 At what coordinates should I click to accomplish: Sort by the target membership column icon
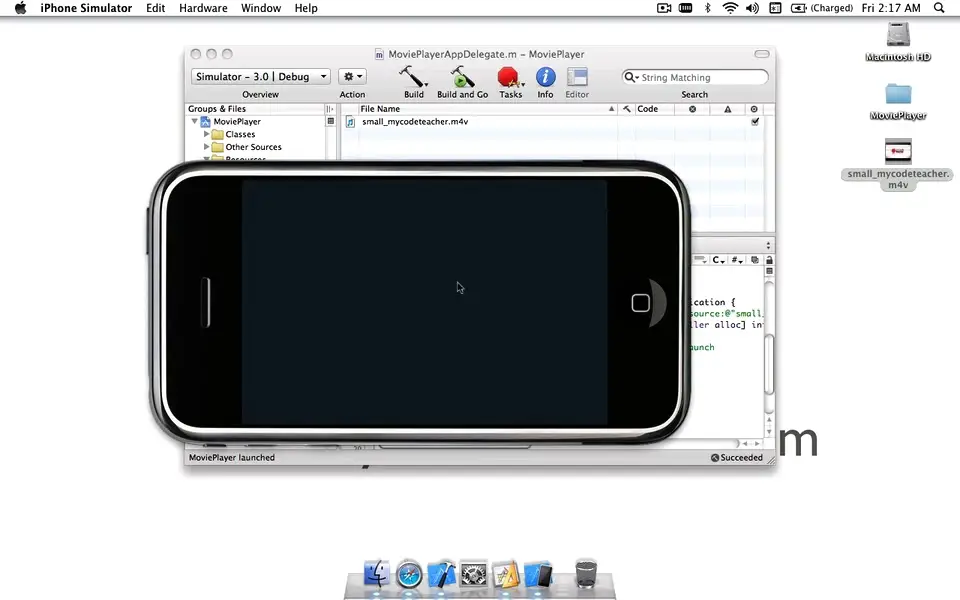point(754,109)
